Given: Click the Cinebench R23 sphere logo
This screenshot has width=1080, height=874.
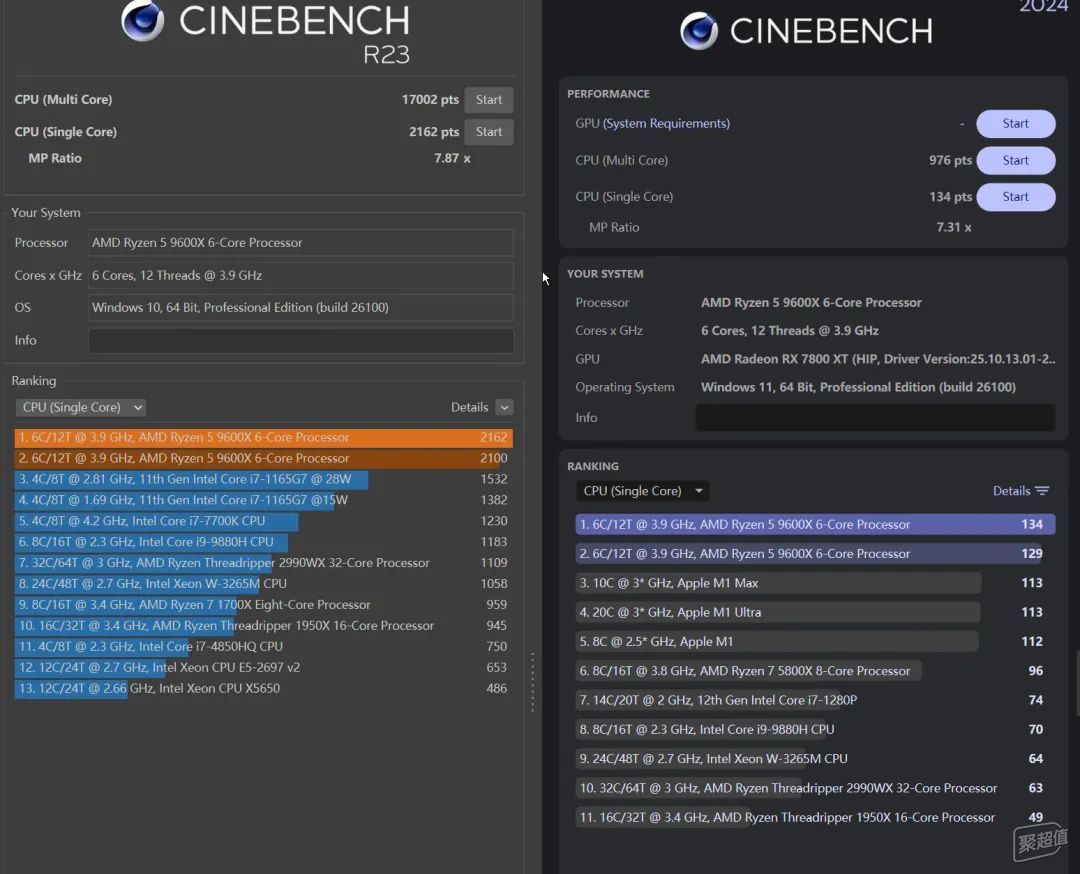Looking at the screenshot, I should (143, 19).
